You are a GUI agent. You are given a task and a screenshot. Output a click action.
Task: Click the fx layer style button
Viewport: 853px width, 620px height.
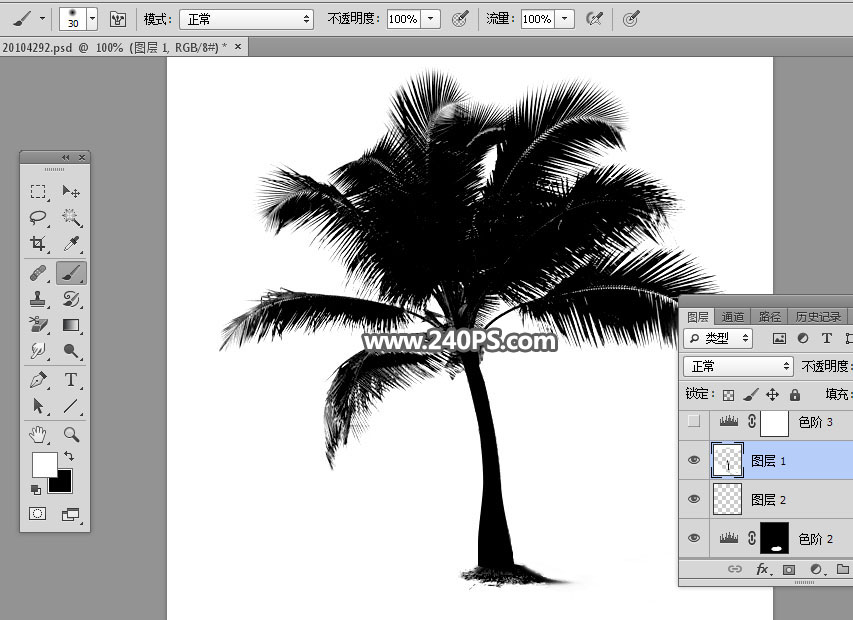(762, 569)
